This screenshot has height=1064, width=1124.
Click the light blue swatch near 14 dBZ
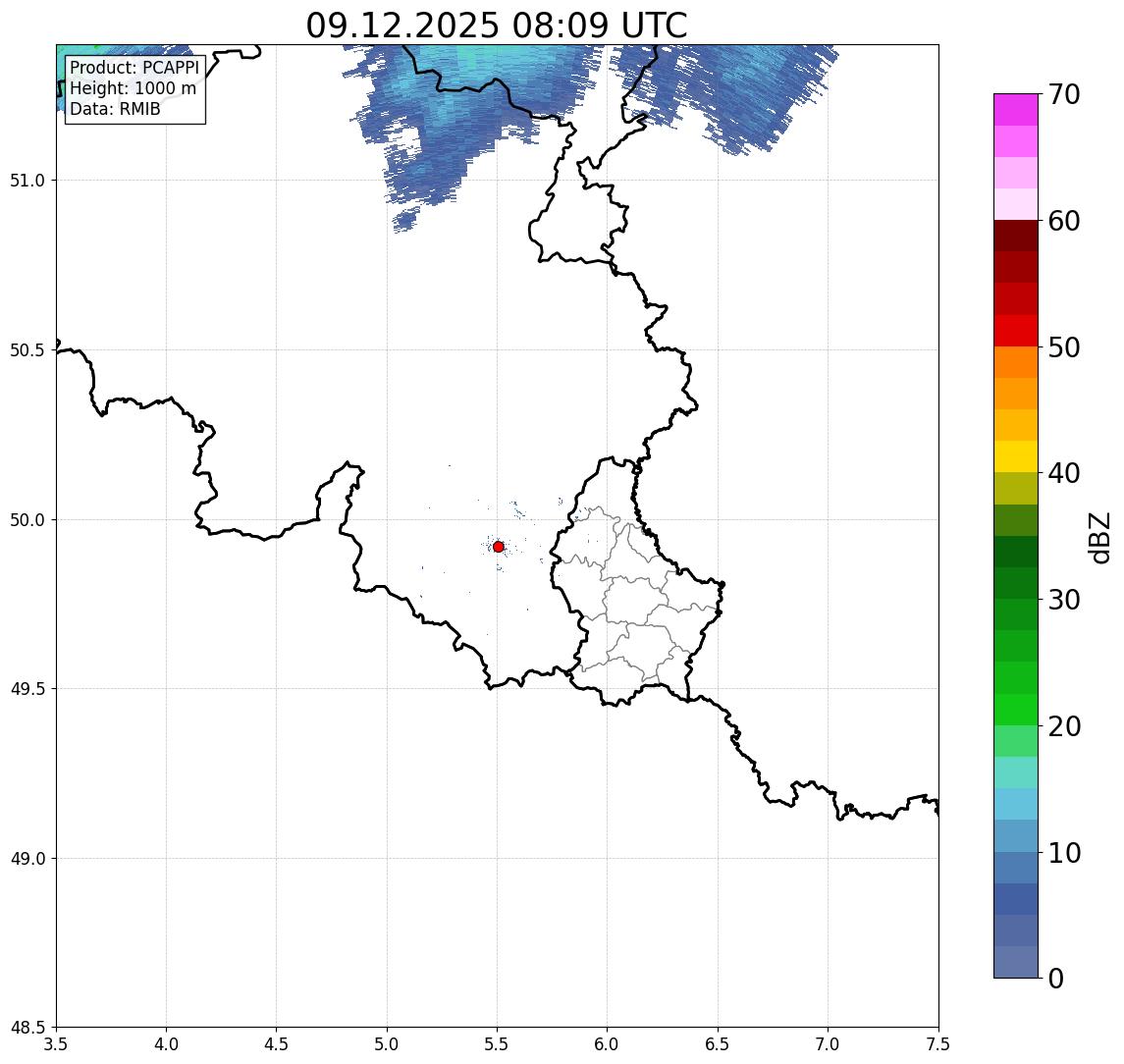click(1016, 805)
